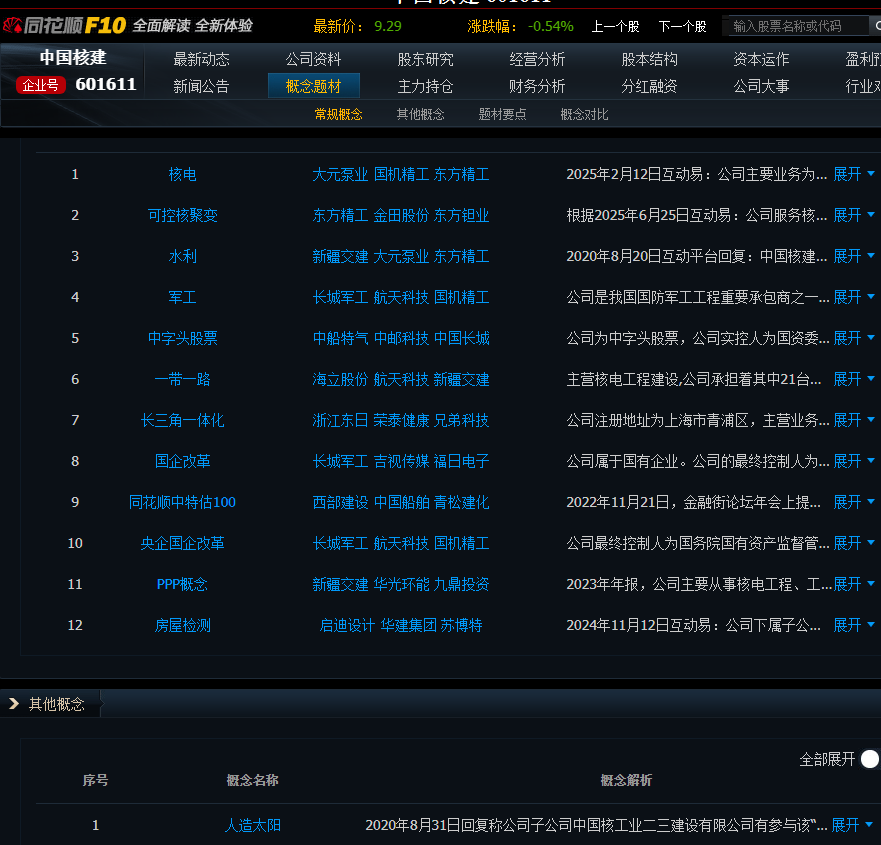Expand the 长三角一体化 row analysis
The width and height of the screenshot is (881, 845).
pos(853,420)
